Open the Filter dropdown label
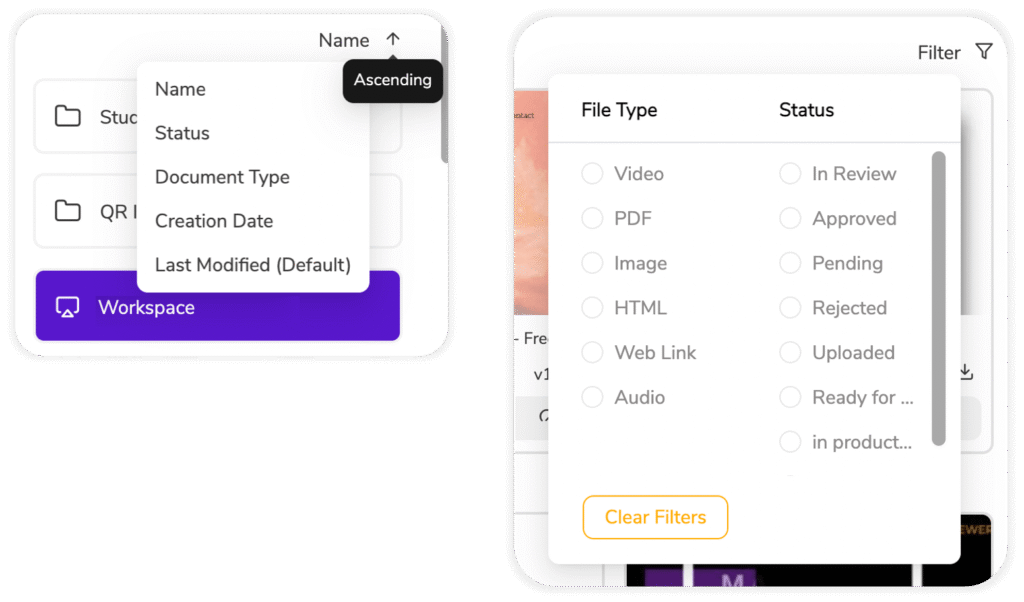Image resolution: width=1024 pixels, height=602 pixels. 938,52
